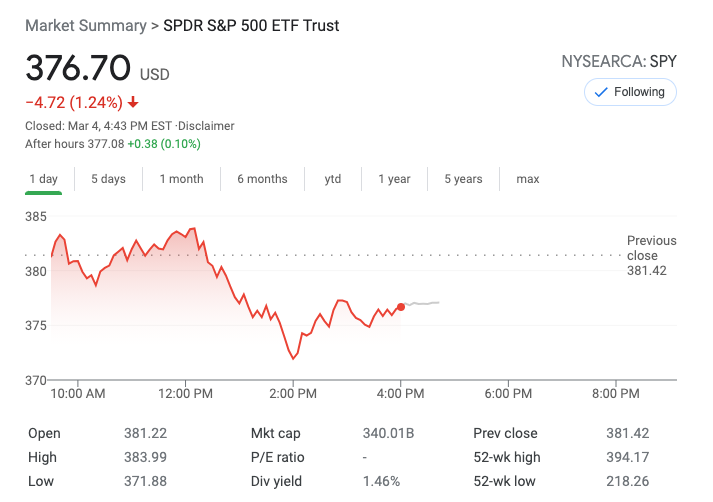Show the 5 years price history
713x502 pixels.
pyautogui.click(x=463, y=179)
